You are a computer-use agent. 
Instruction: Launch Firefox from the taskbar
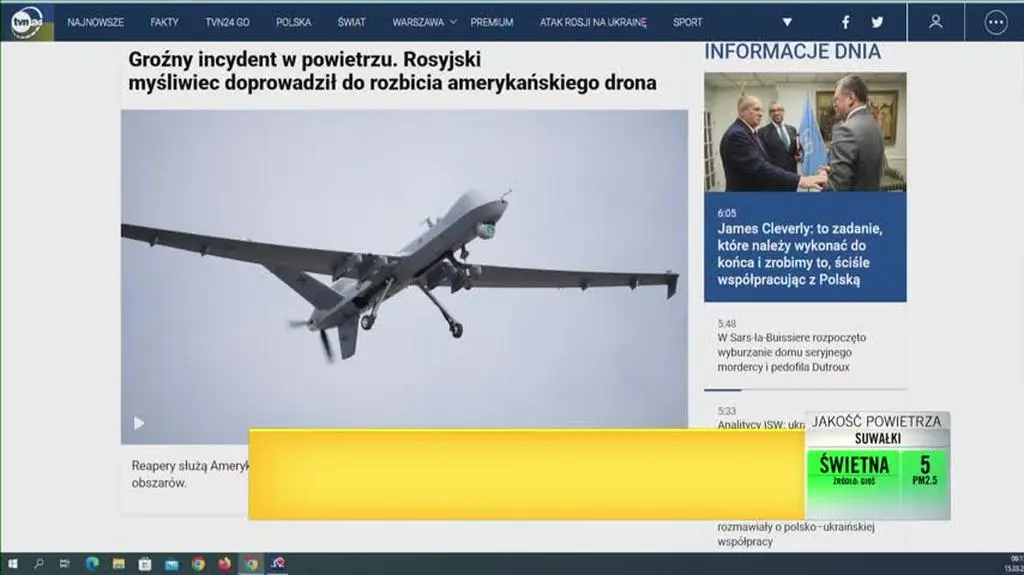224,564
